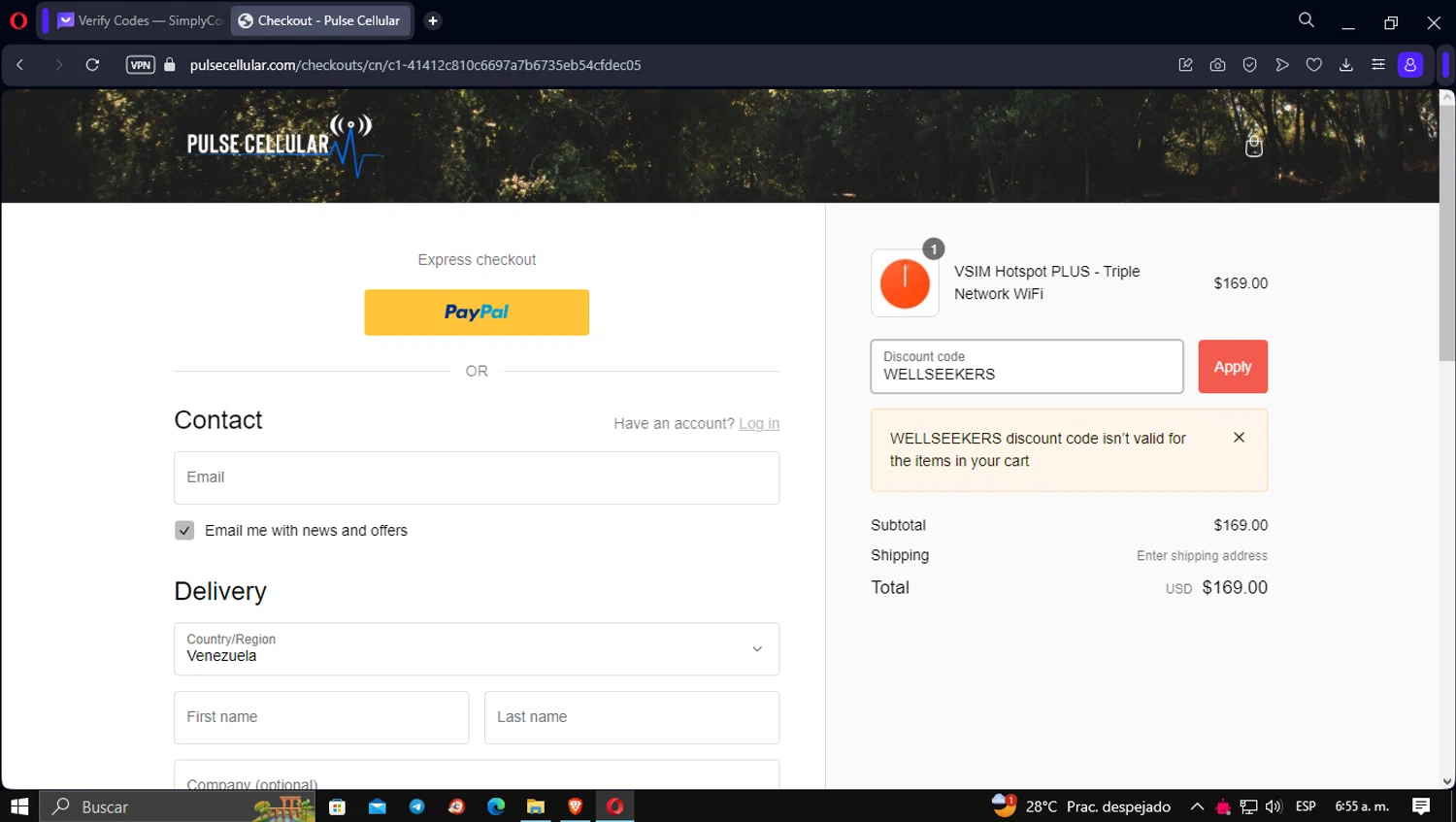Toggle the VPN badge in address bar
This screenshot has height=822, width=1456.
point(141,65)
